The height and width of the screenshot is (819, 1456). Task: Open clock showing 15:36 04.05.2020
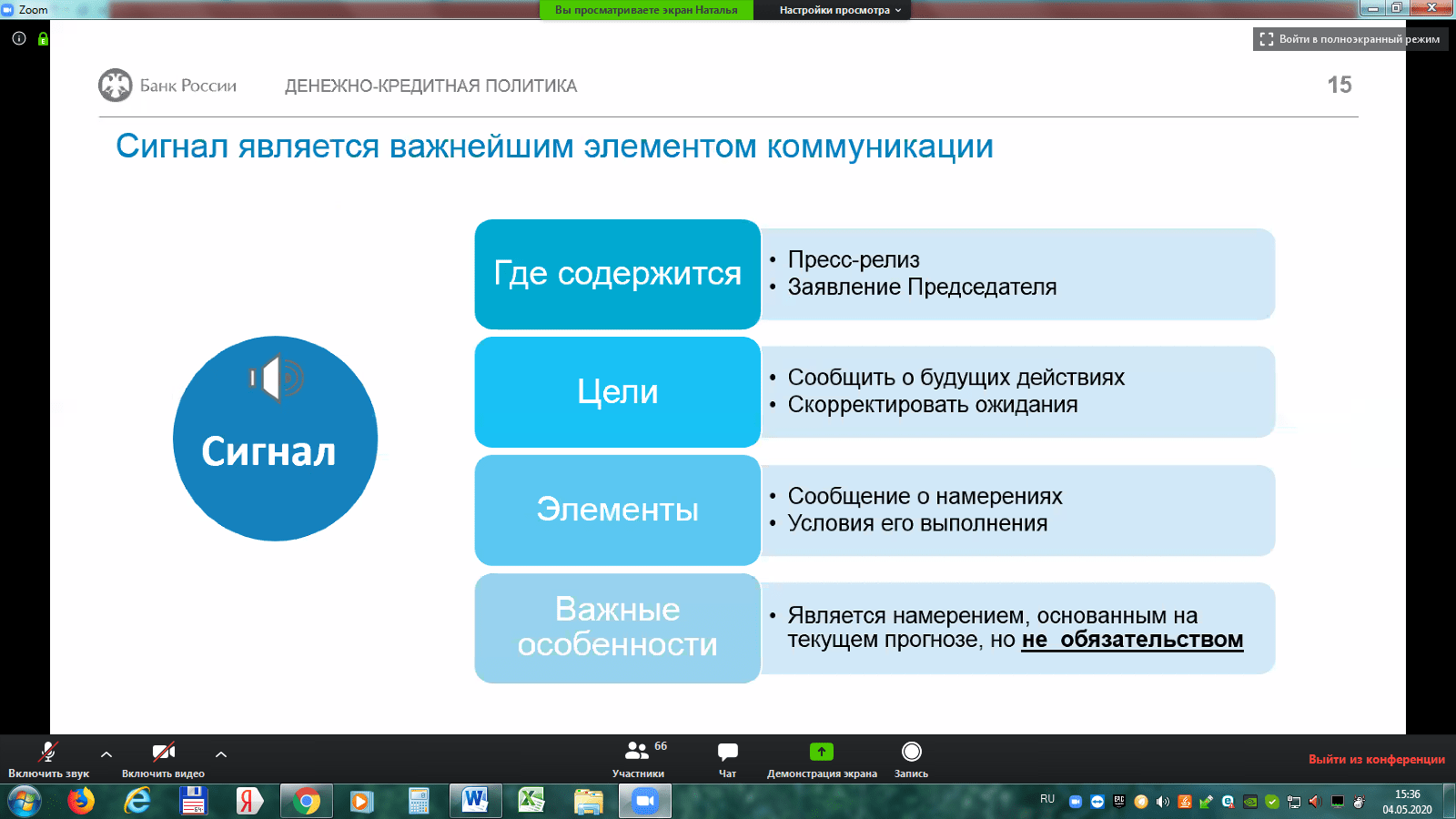[x=1407, y=802]
